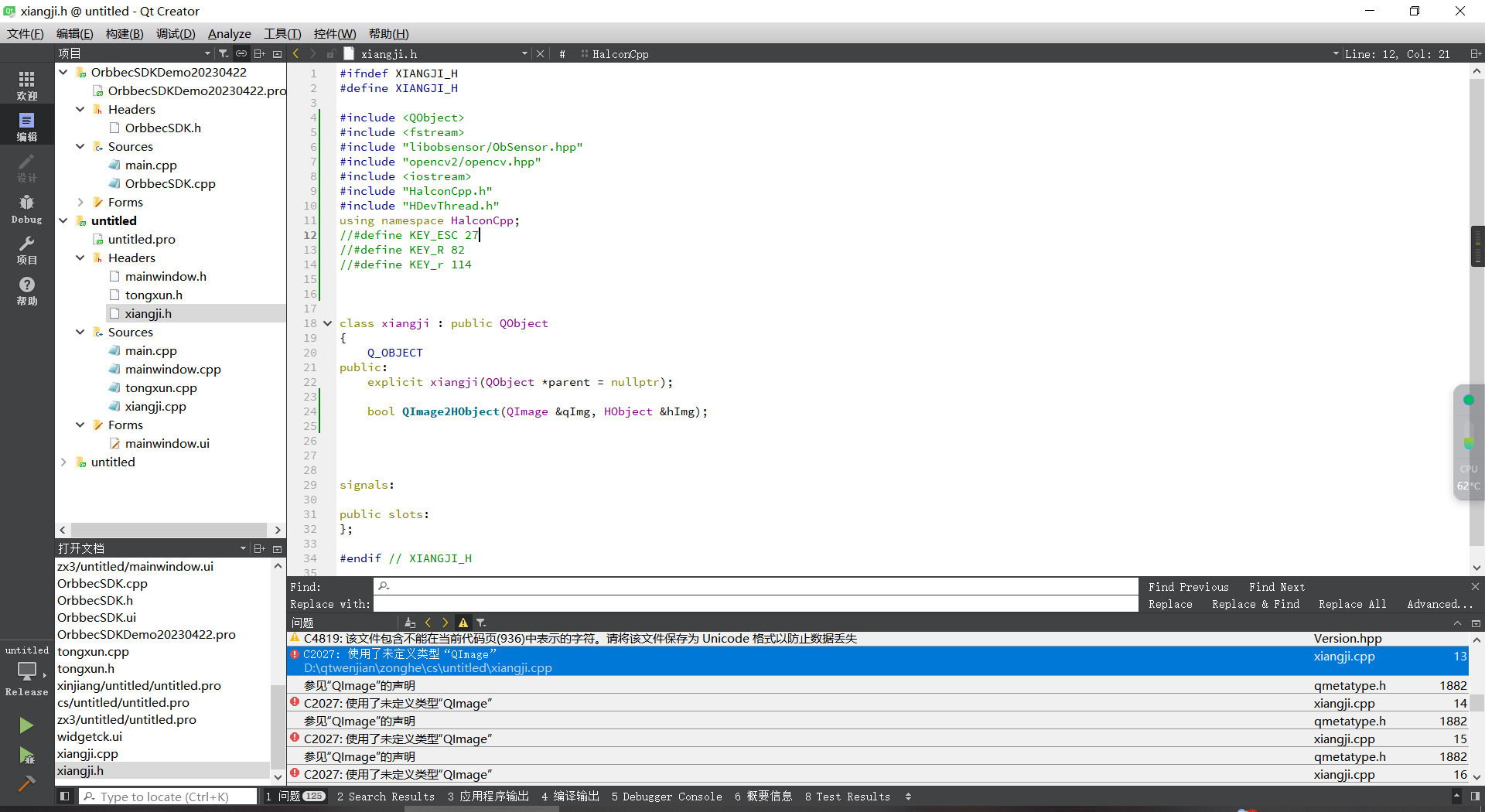Open issues category filter funnel
This screenshot has width=1485, height=812.
(481, 623)
